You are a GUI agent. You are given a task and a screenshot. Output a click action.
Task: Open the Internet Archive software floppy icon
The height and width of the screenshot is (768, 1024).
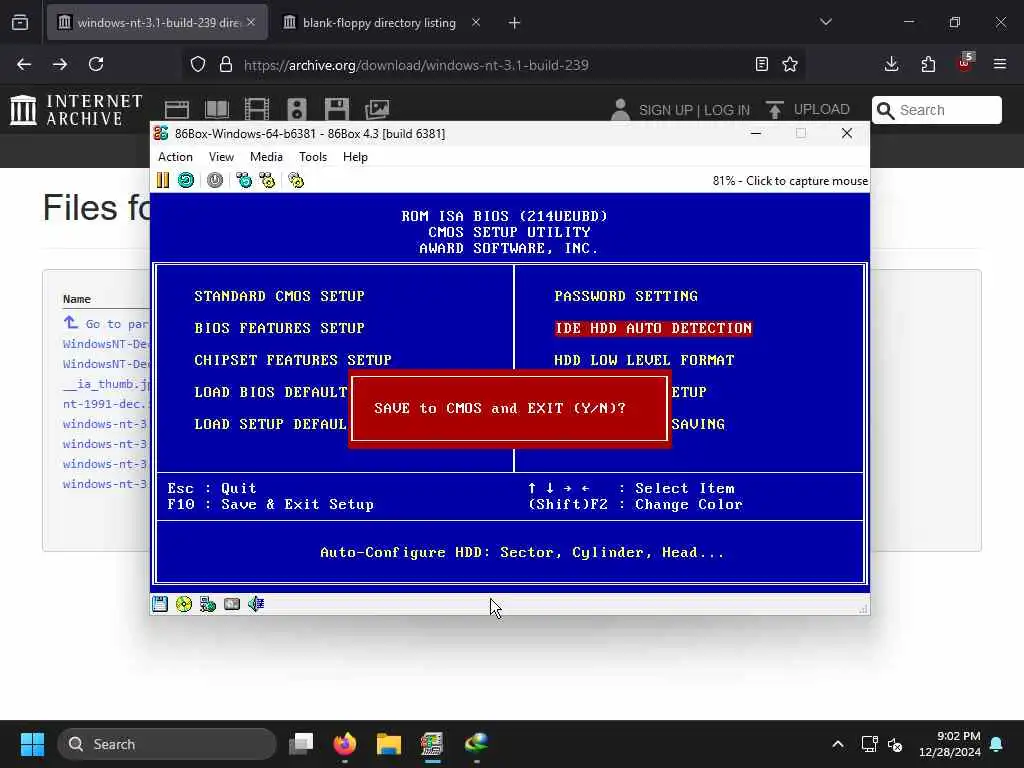pos(337,110)
